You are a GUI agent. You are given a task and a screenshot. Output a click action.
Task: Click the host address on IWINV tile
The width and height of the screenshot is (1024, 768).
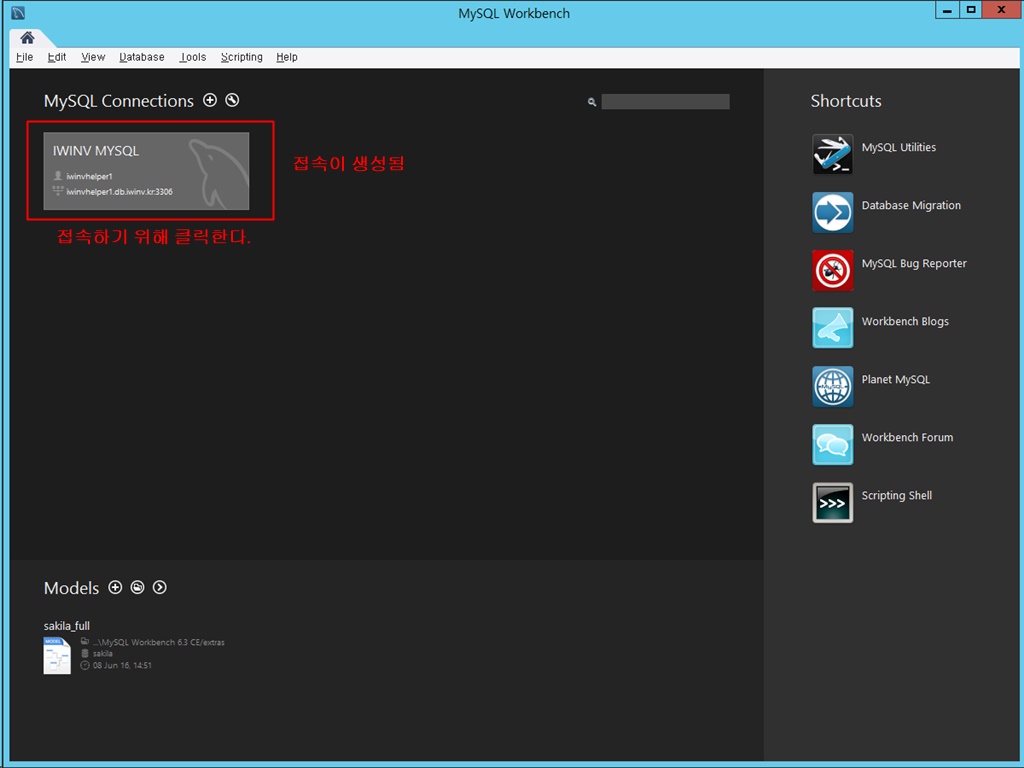coord(120,192)
